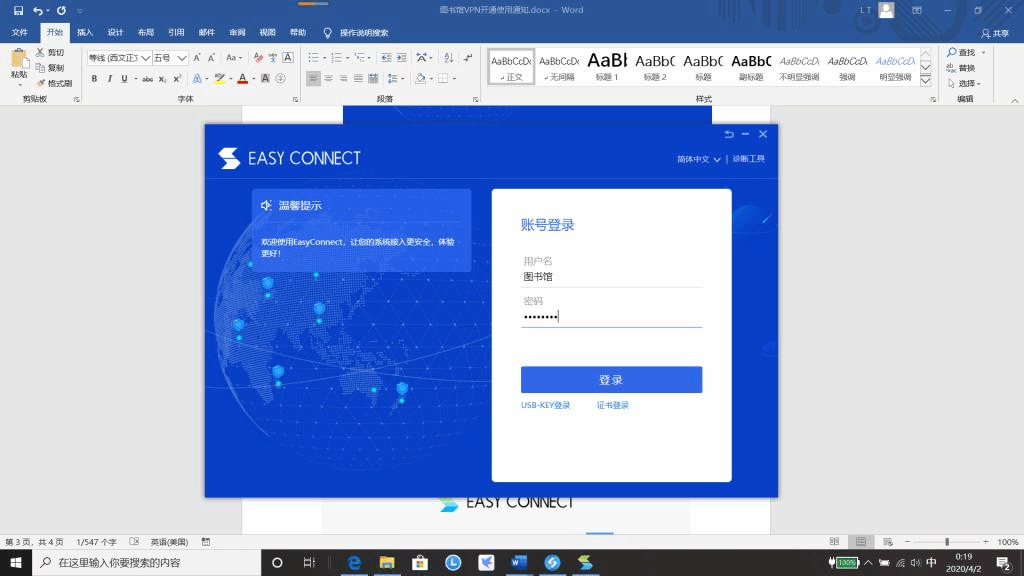Click the bullets list icon
This screenshot has width=1024, height=576.
coord(313,58)
